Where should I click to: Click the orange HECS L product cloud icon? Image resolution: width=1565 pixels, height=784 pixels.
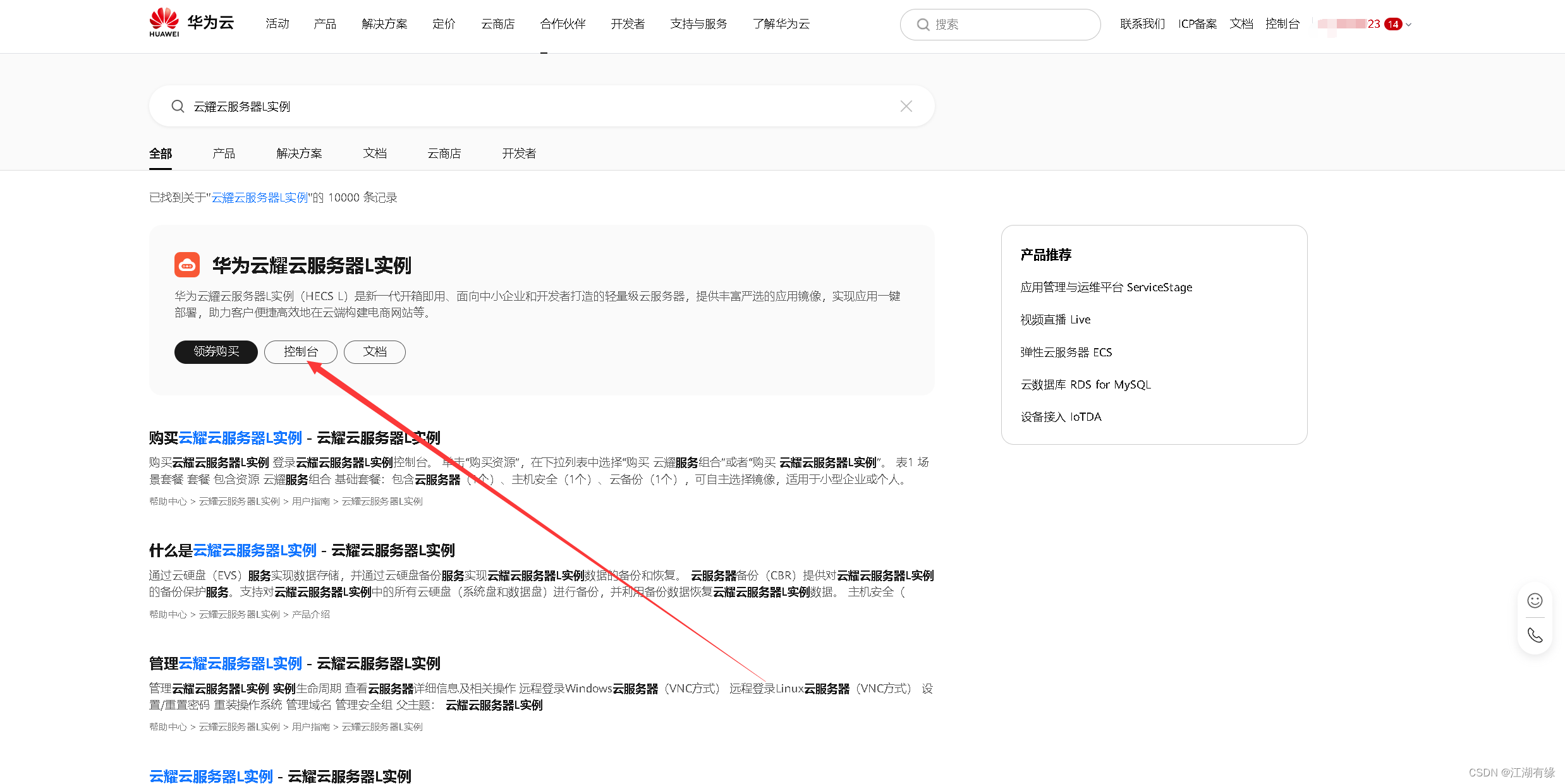point(186,265)
